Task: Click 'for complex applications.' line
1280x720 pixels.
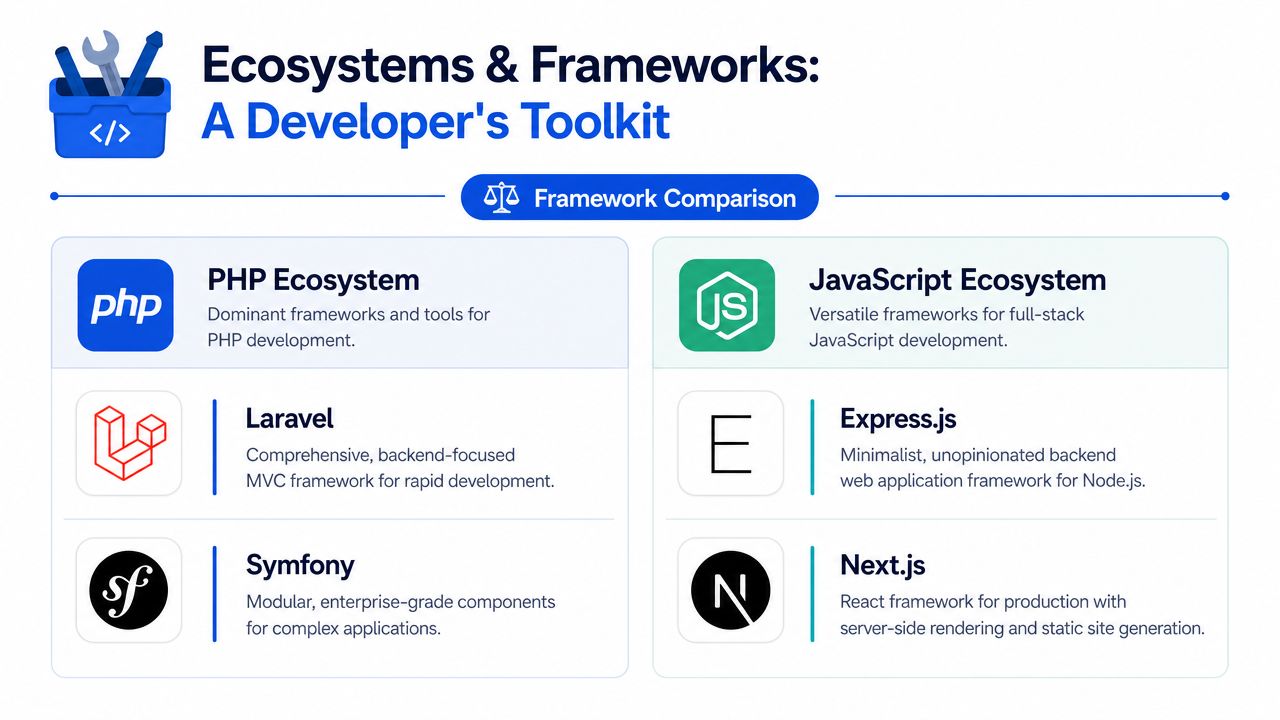Action: tap(343, 629)
